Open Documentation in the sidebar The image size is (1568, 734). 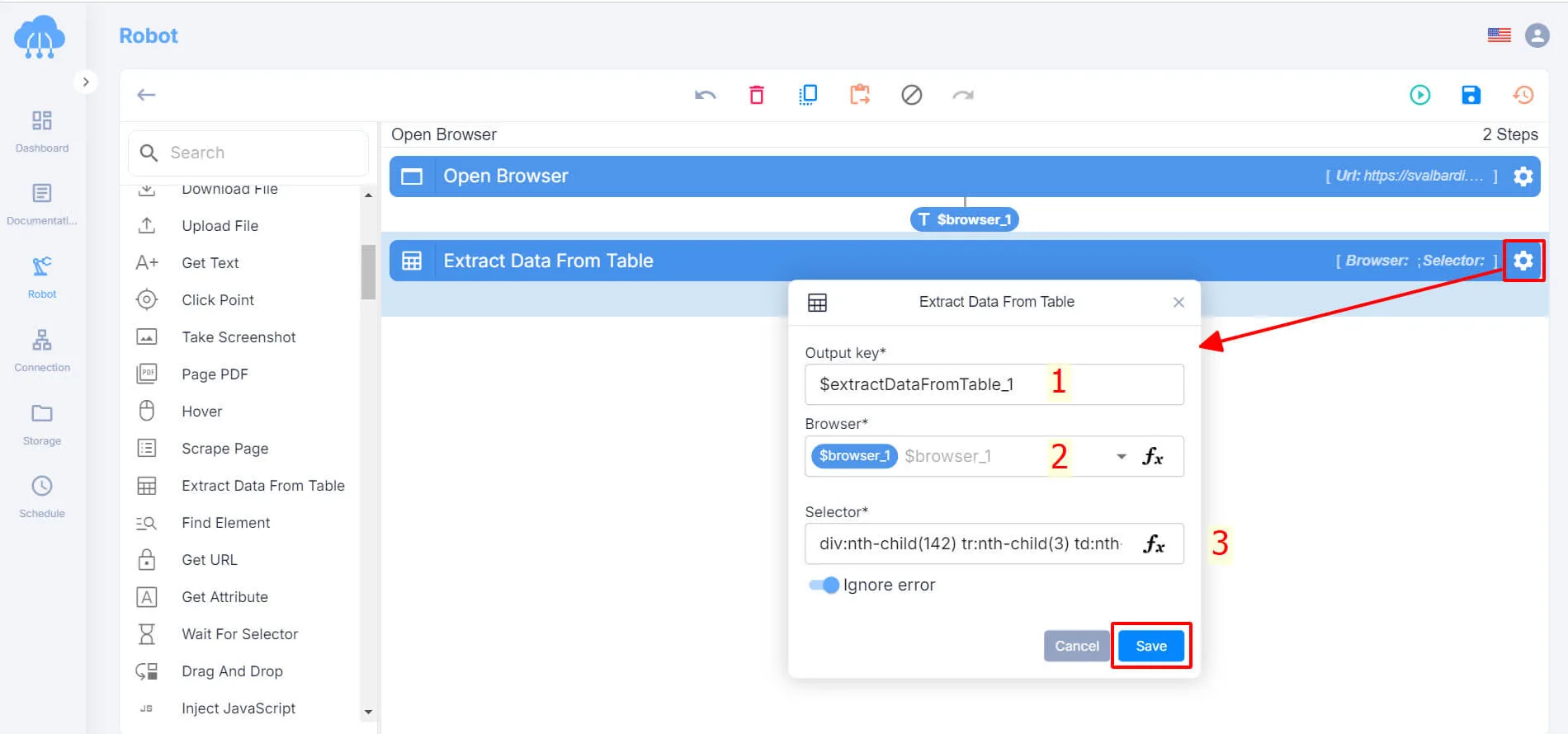(x=42, y=205)
